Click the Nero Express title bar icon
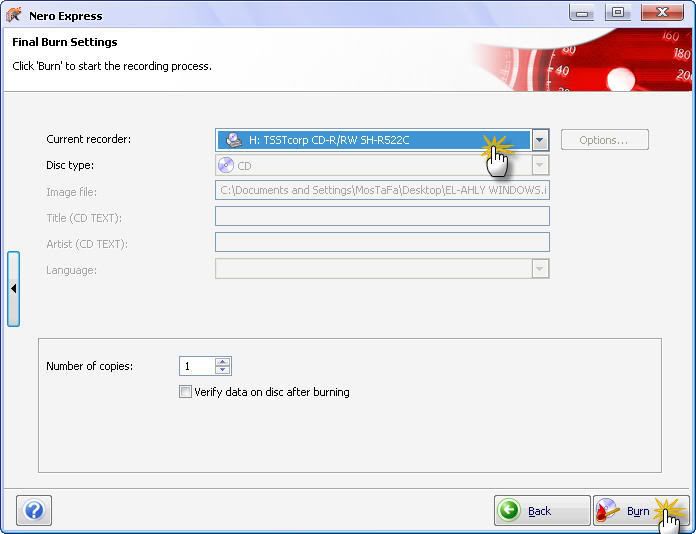This screenshot has width=696, height=534. tap(14, 15)
